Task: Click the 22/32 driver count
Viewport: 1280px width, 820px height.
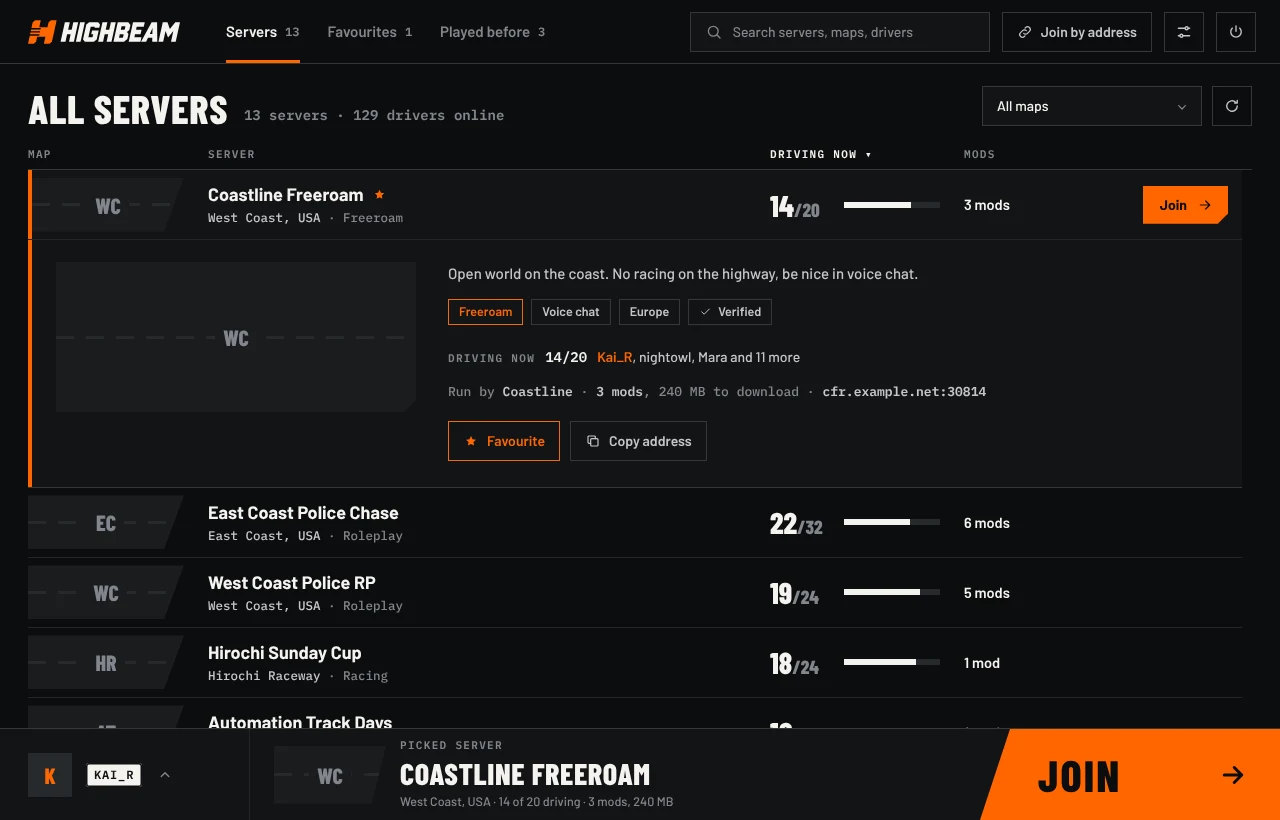Action: pos(796,524)
